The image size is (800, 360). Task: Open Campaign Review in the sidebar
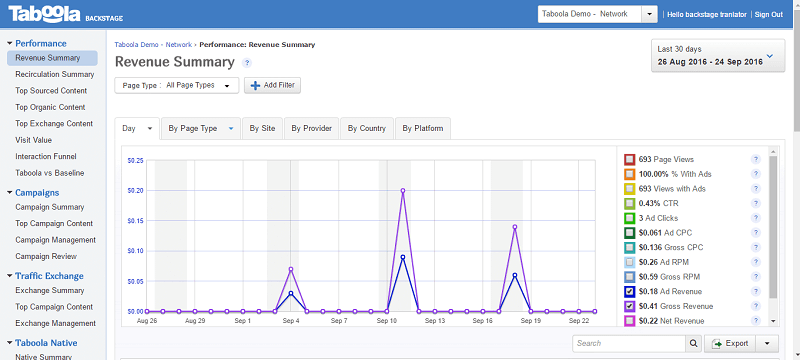(46, 256)
